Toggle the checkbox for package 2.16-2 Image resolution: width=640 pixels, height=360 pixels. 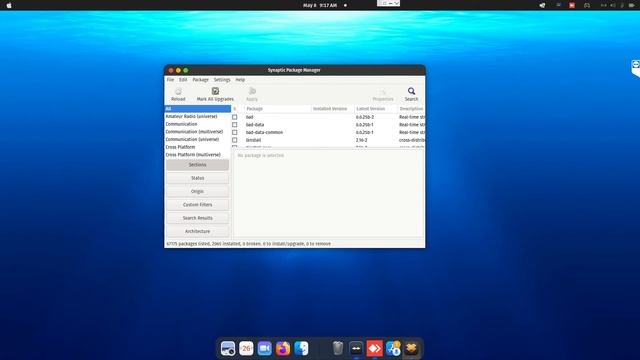[235, 140]
